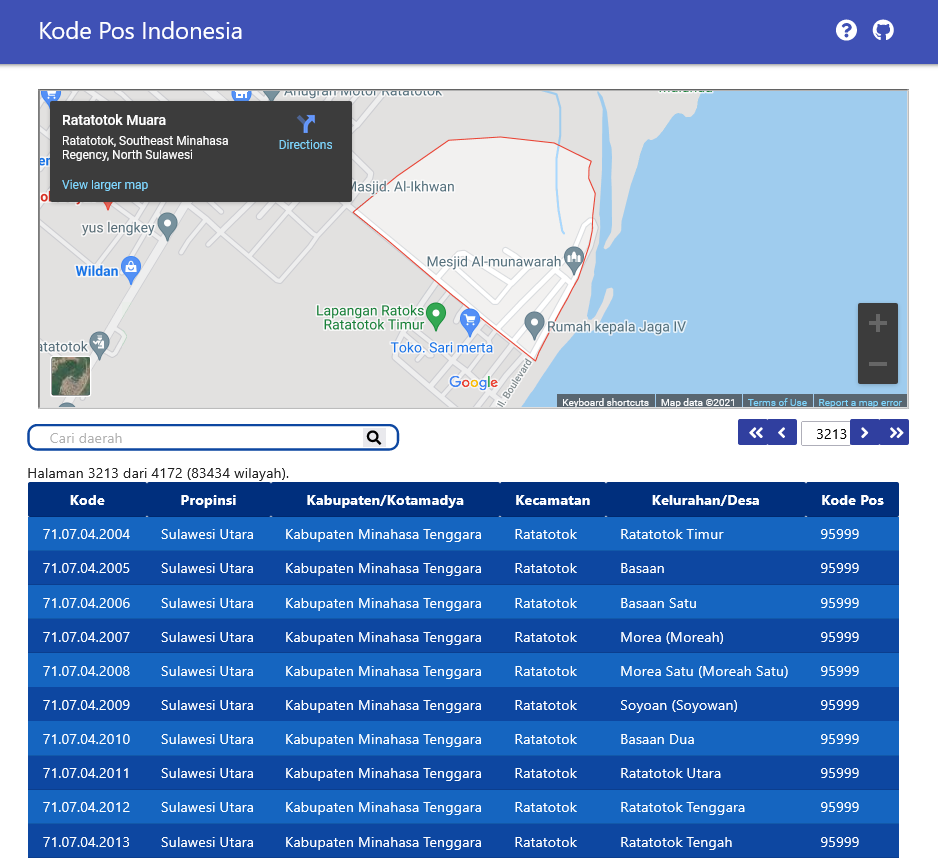This screenshot has width=938, height=858.
Task: Click the search magnifier icon
Action: [x=374, y=438]
